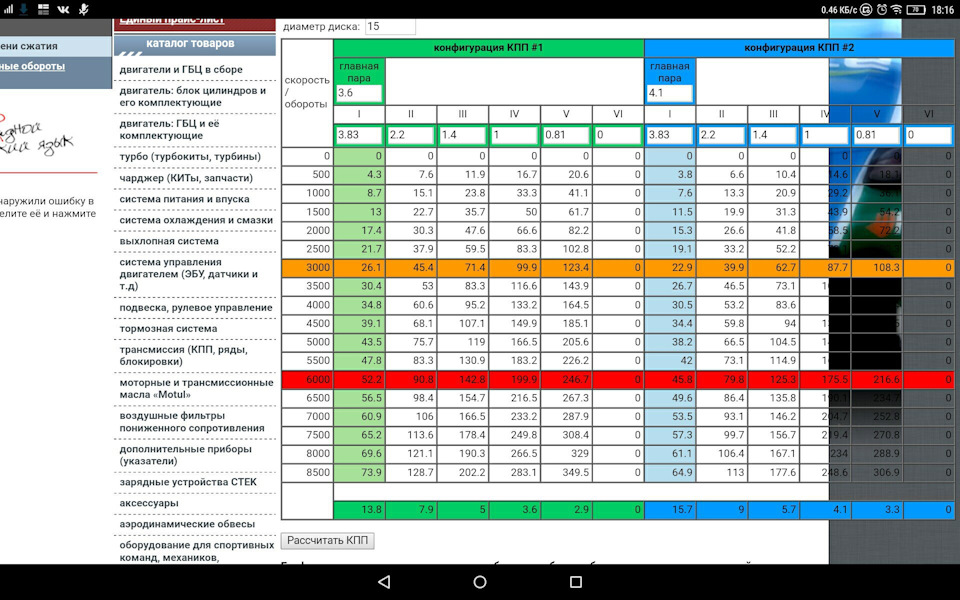Screen dimensions: 960x600
Task: Tap the Android back navigation icon
Action: click(384, 582)
